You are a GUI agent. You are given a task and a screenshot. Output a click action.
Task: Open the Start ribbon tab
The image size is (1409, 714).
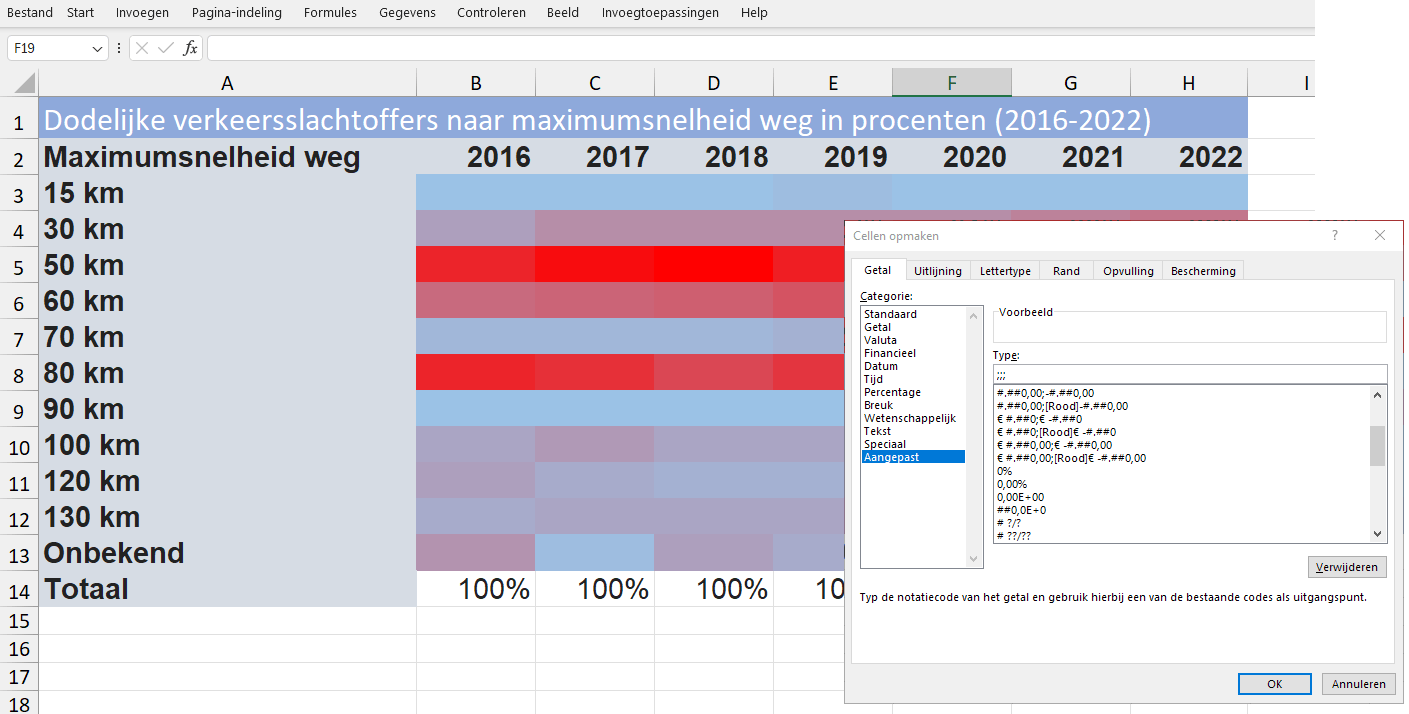(81, 13)
